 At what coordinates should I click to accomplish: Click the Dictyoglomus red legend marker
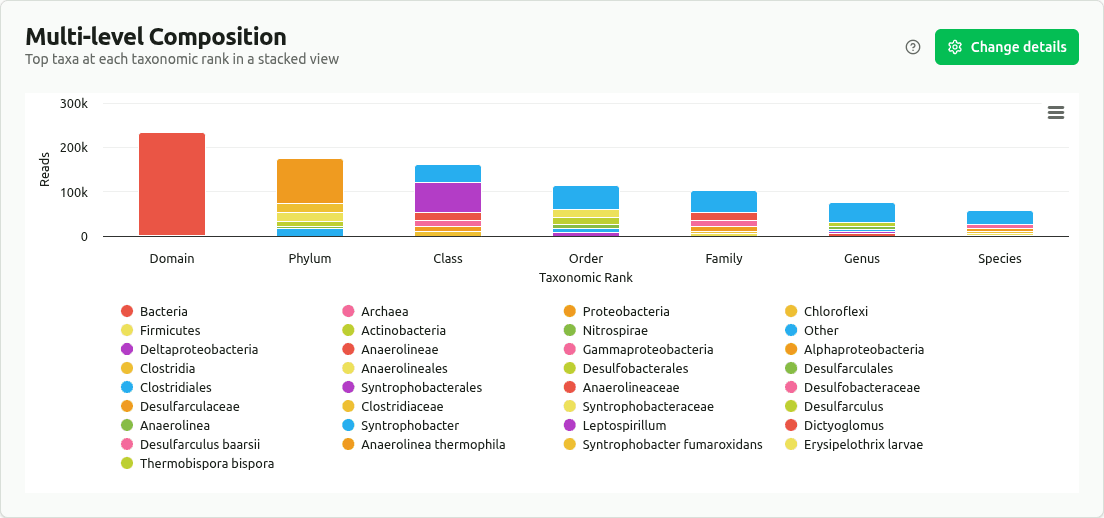[x=791, y=426]
